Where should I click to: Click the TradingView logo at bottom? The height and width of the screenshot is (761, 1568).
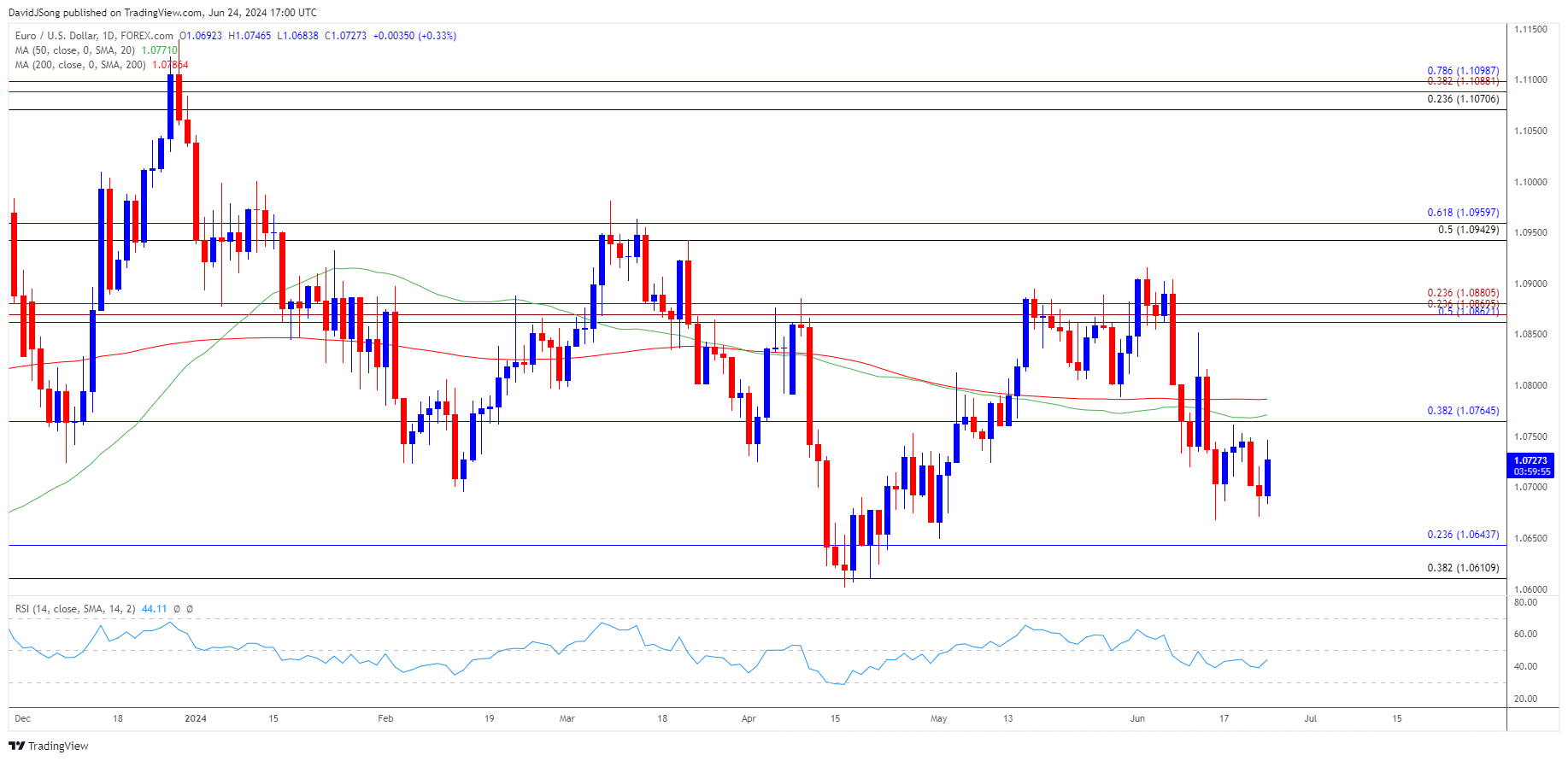tap(49, 746)
